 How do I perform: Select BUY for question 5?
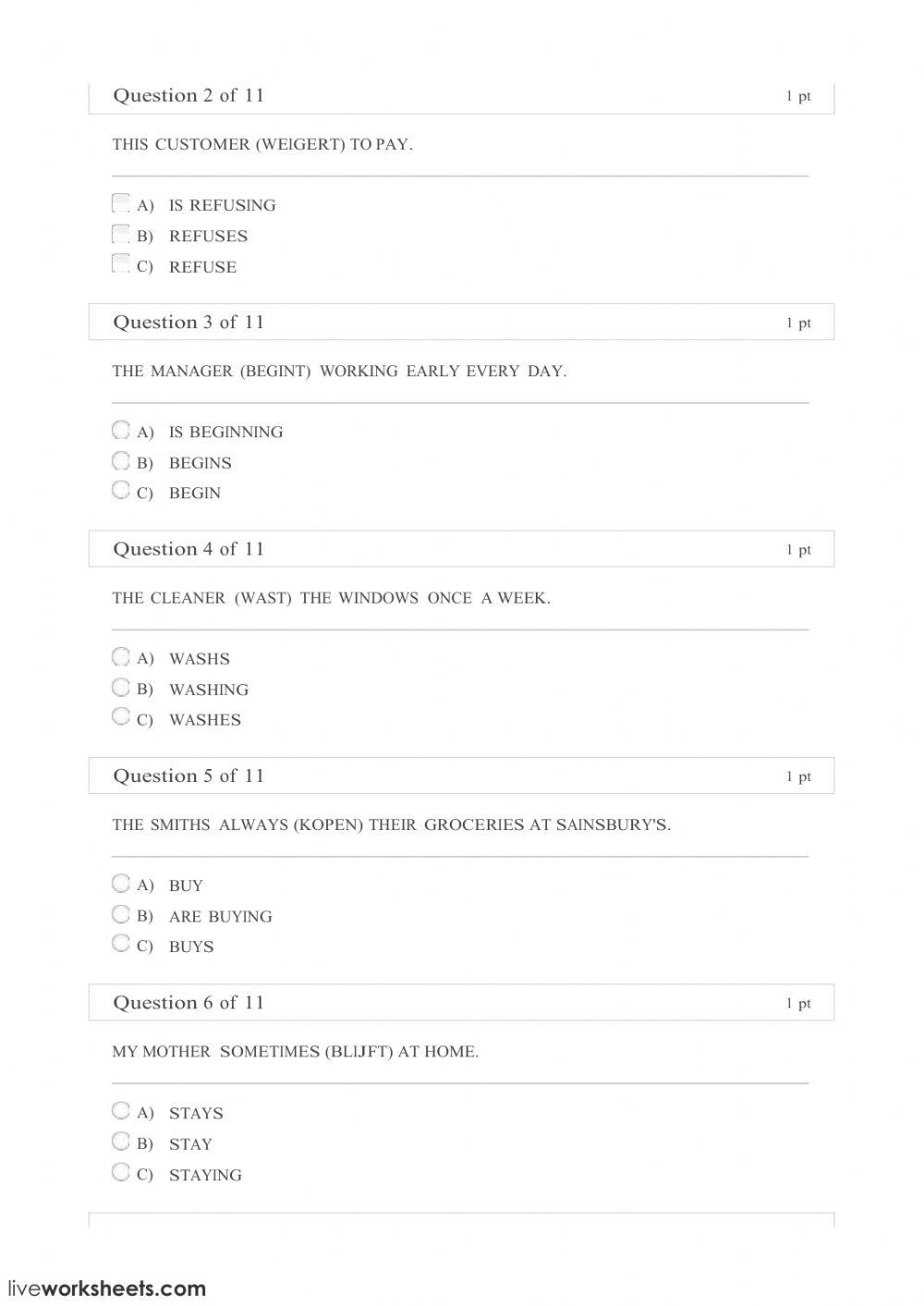pos(120,883)
